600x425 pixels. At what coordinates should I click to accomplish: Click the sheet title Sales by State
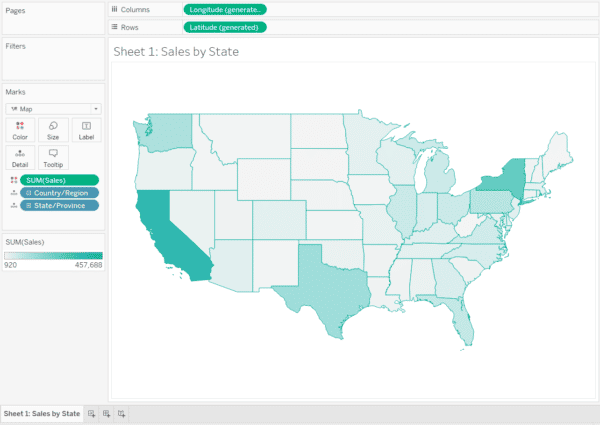click(175, 51)
